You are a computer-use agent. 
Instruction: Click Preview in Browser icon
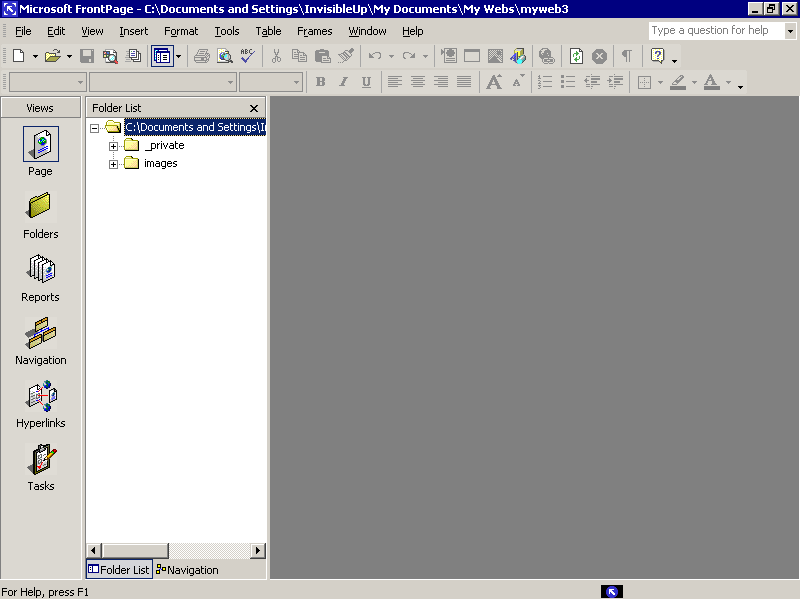[x=225, y=56]
